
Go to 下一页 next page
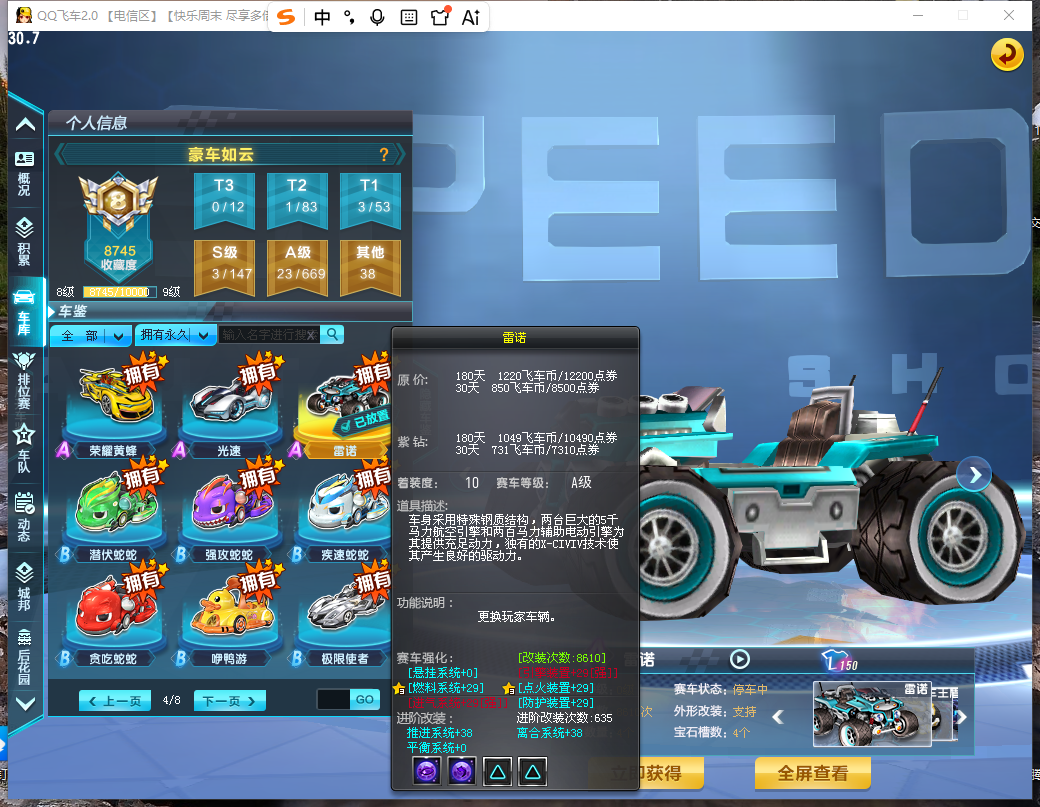229,701
